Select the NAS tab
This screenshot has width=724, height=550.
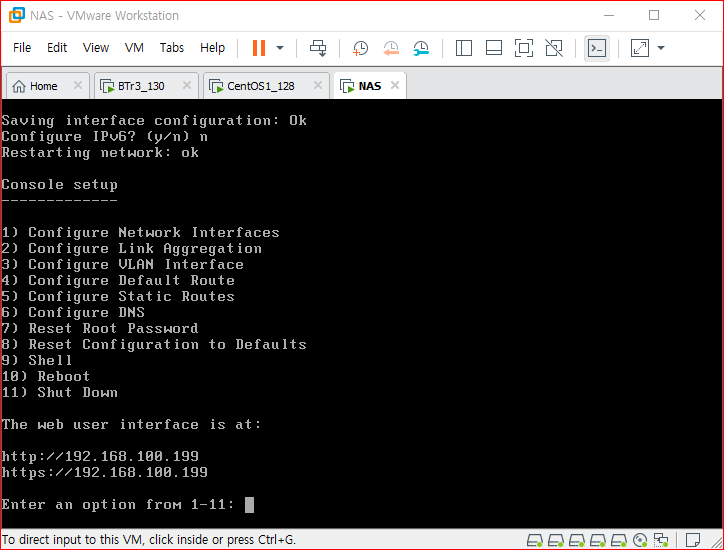click(370, 86)
